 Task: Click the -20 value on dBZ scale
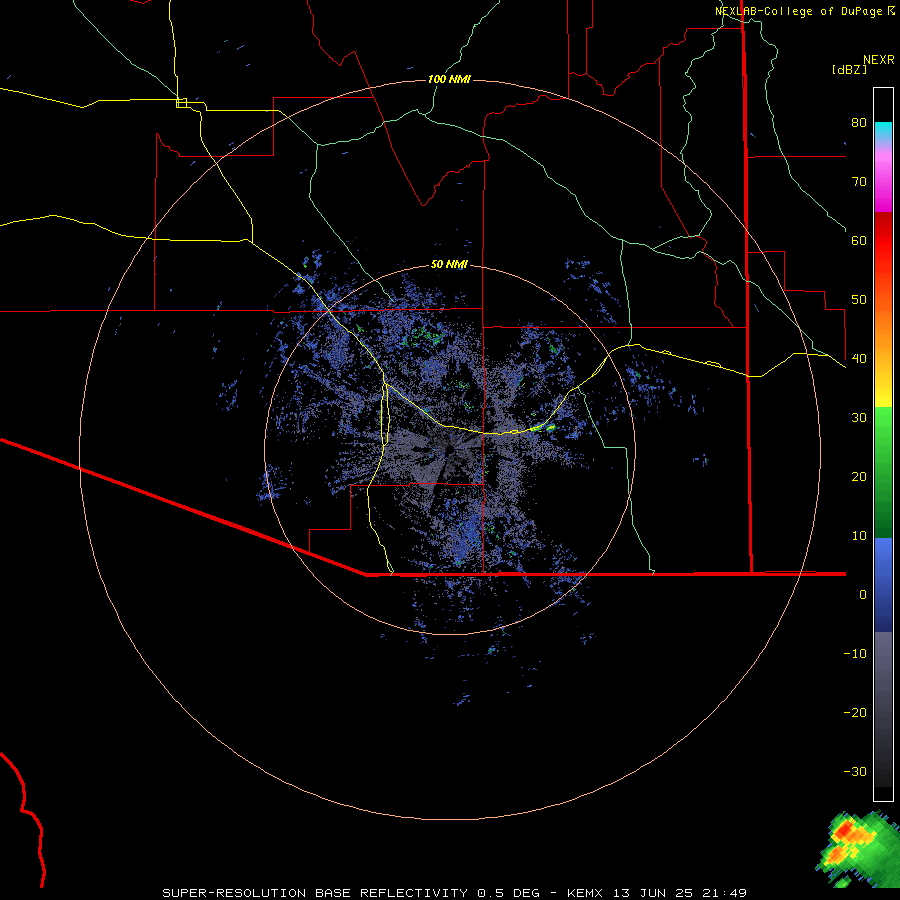[x=855, y=712]
